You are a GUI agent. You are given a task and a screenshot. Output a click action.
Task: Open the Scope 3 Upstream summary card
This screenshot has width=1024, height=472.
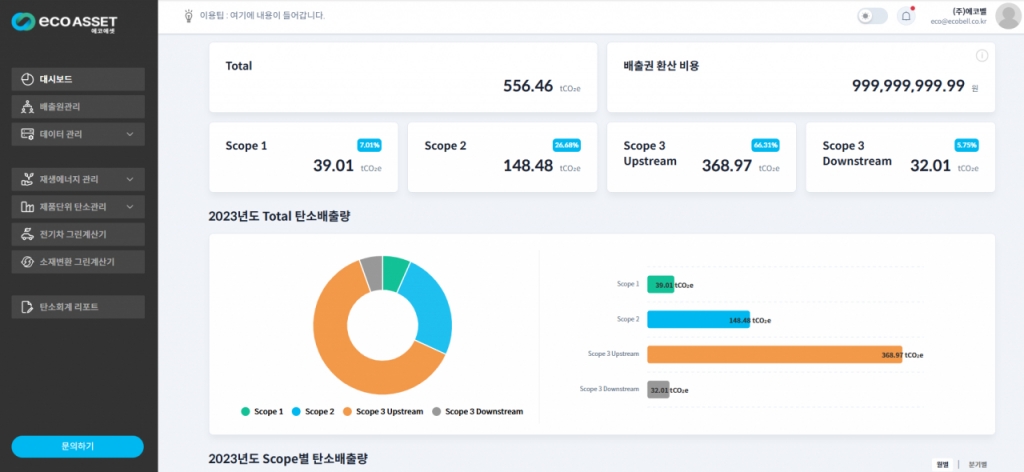click(701, 157)
